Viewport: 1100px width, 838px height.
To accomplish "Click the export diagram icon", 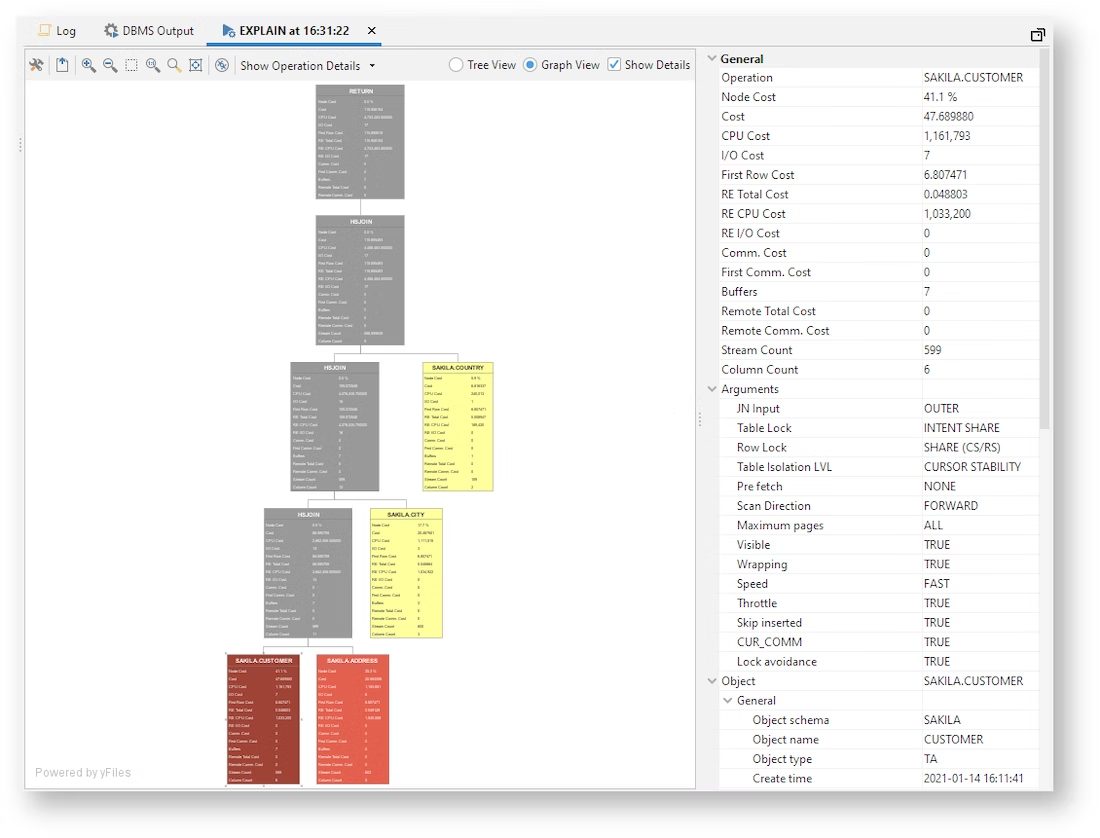I will (63, 64).
